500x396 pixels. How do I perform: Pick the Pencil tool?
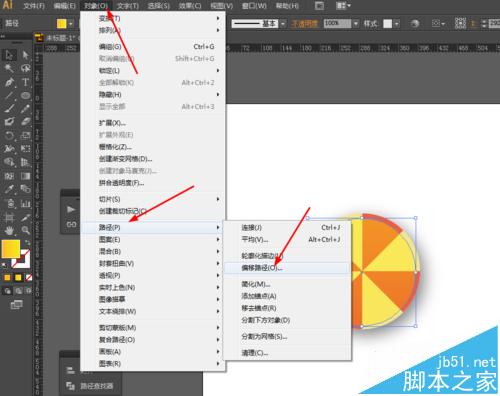pyautogui.click(x=25, y=109)
